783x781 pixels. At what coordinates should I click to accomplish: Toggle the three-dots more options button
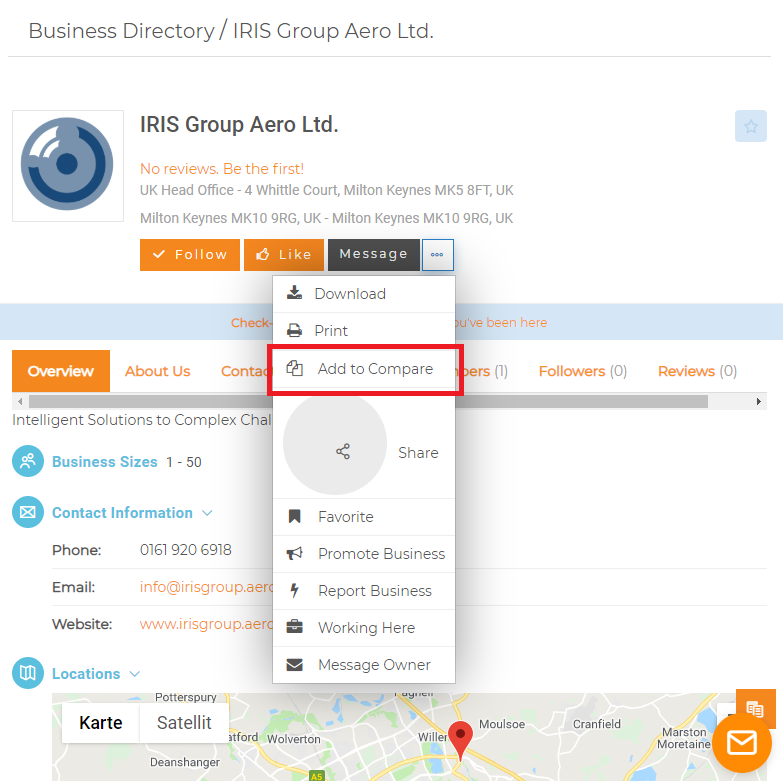coord(437,255)
